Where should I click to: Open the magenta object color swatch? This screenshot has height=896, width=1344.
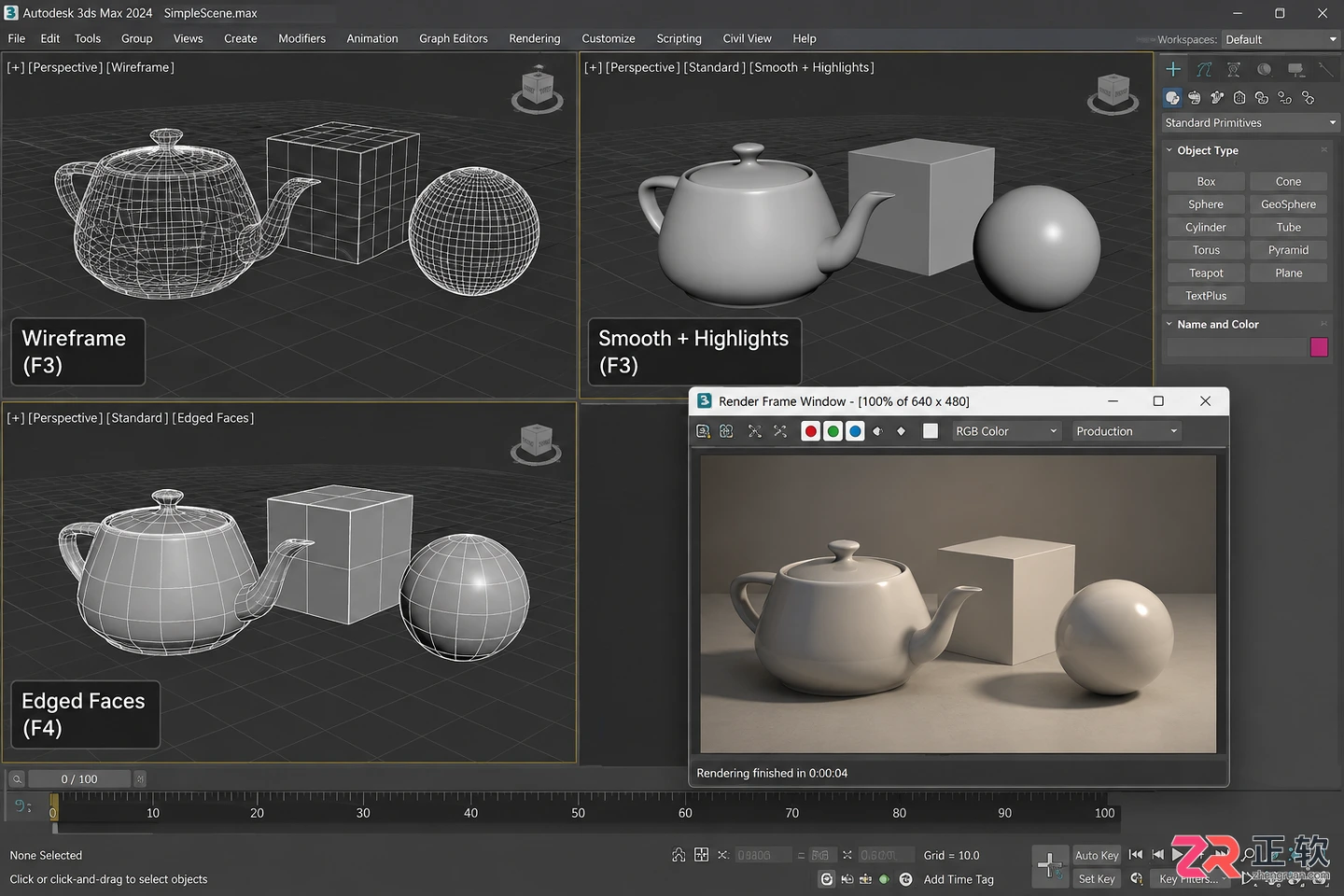[1319, 347]
